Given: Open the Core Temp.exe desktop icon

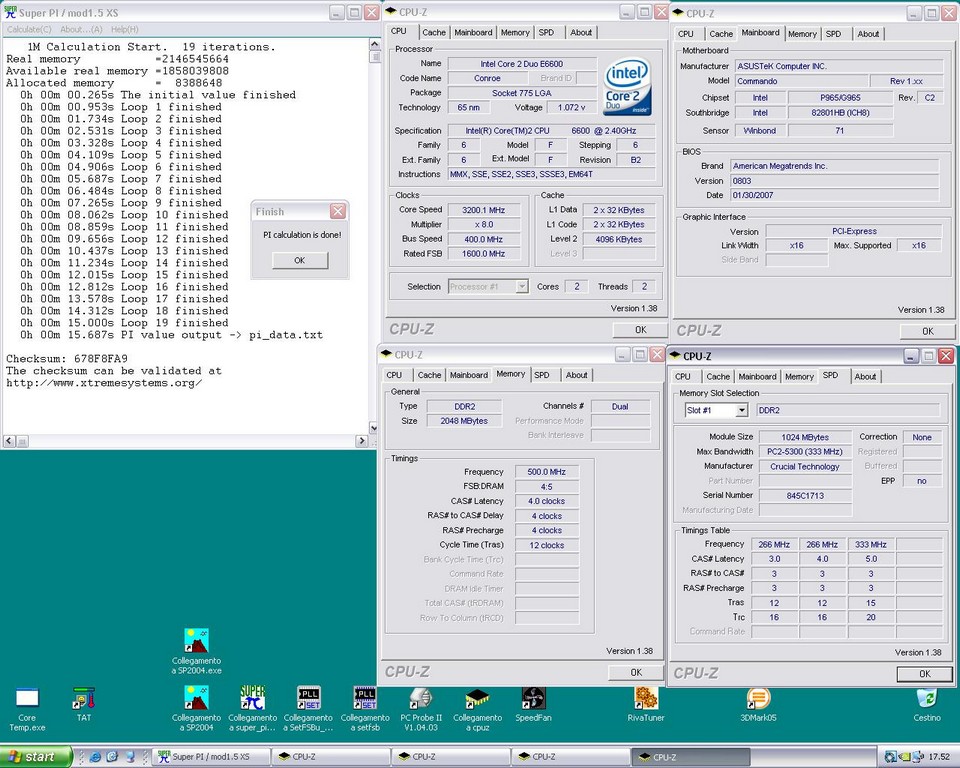Looking at the screenshot, I should coord(27,709).
